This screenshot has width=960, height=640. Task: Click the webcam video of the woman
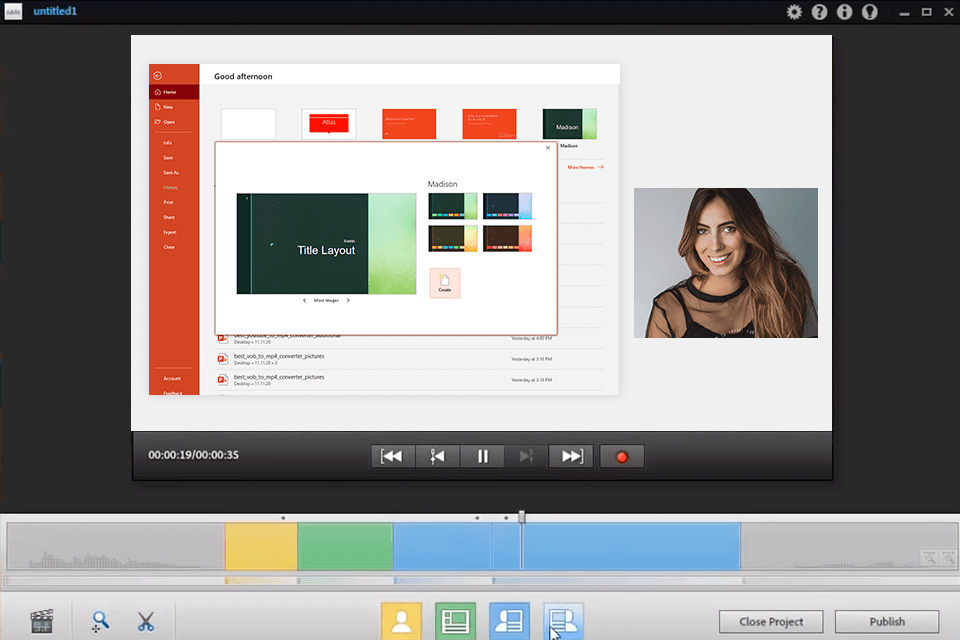(x=726, y=263)
